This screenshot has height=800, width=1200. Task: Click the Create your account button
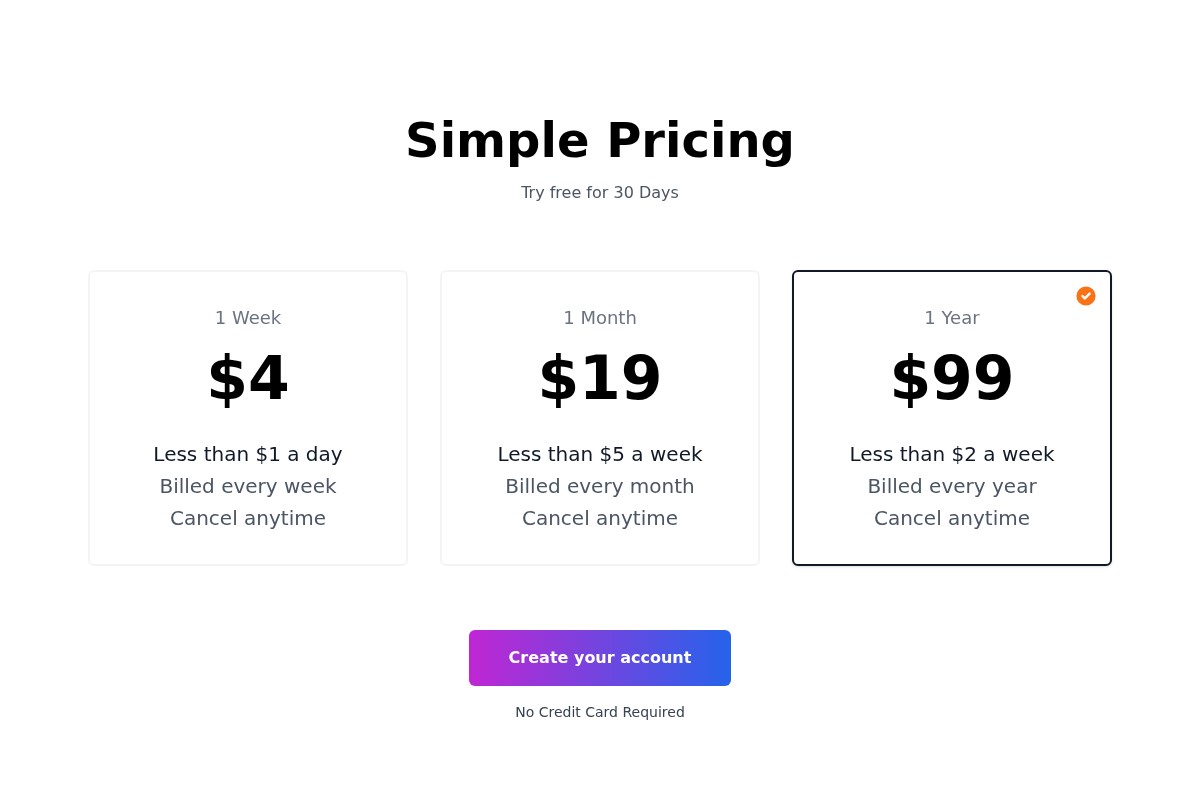click(600, 657)
